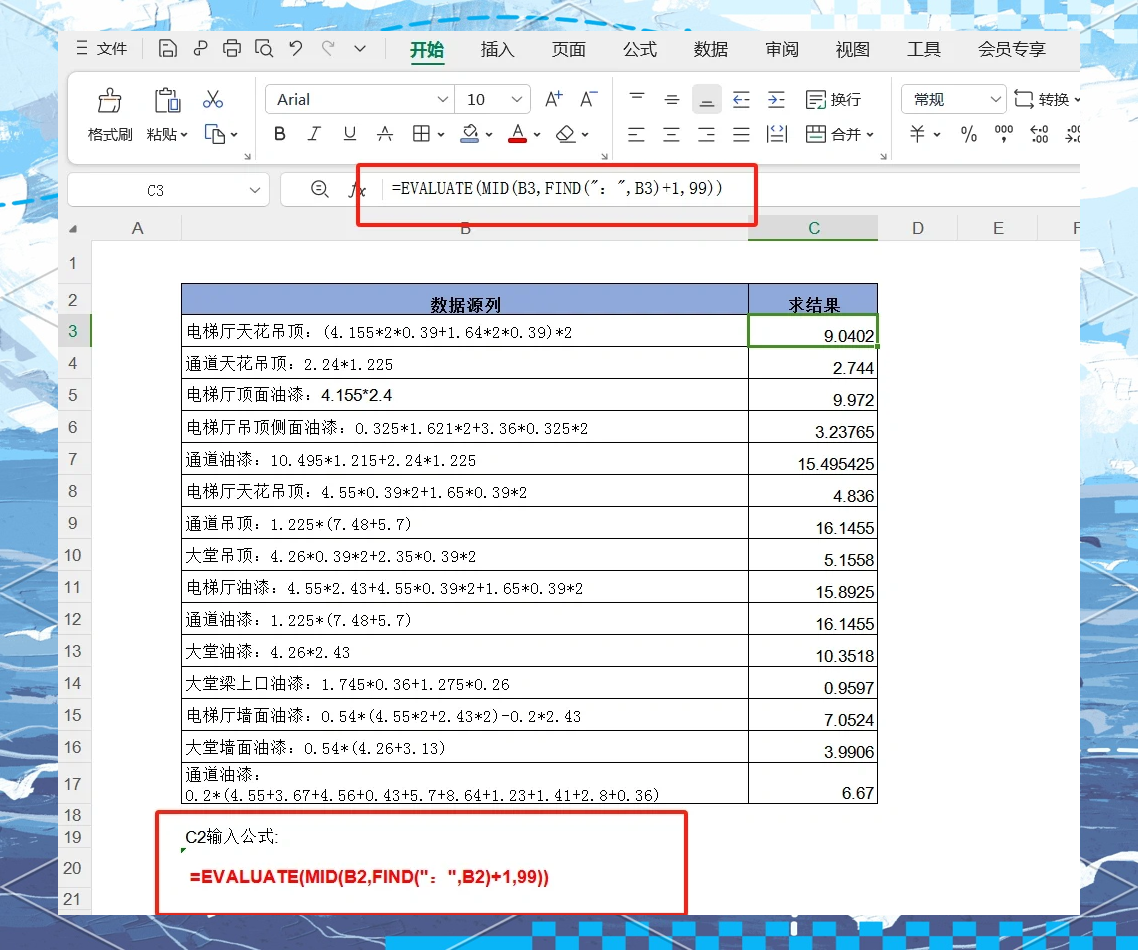Image resolution: width=1138 pixels, height=950 pixels.
Task: Click the 格式刷 format painter
Action: [110, 115]
